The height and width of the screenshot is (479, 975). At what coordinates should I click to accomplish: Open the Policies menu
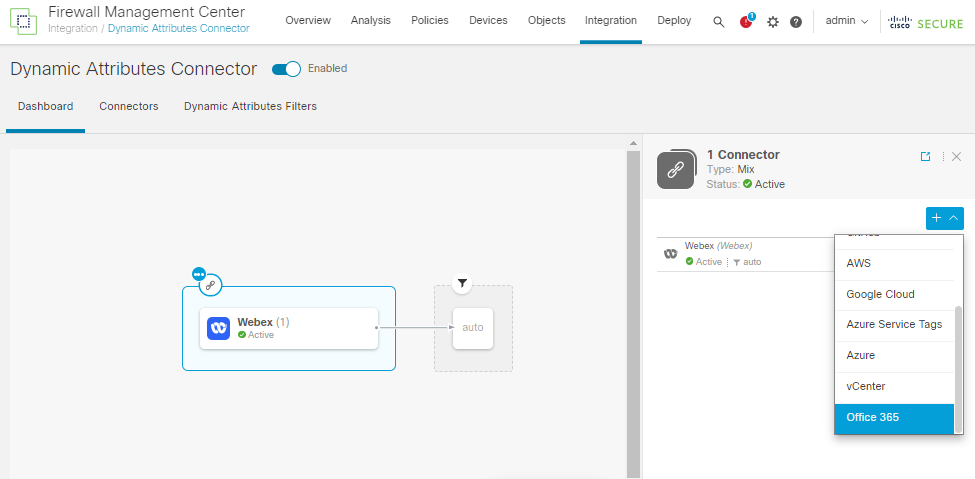tap(430, 21)
